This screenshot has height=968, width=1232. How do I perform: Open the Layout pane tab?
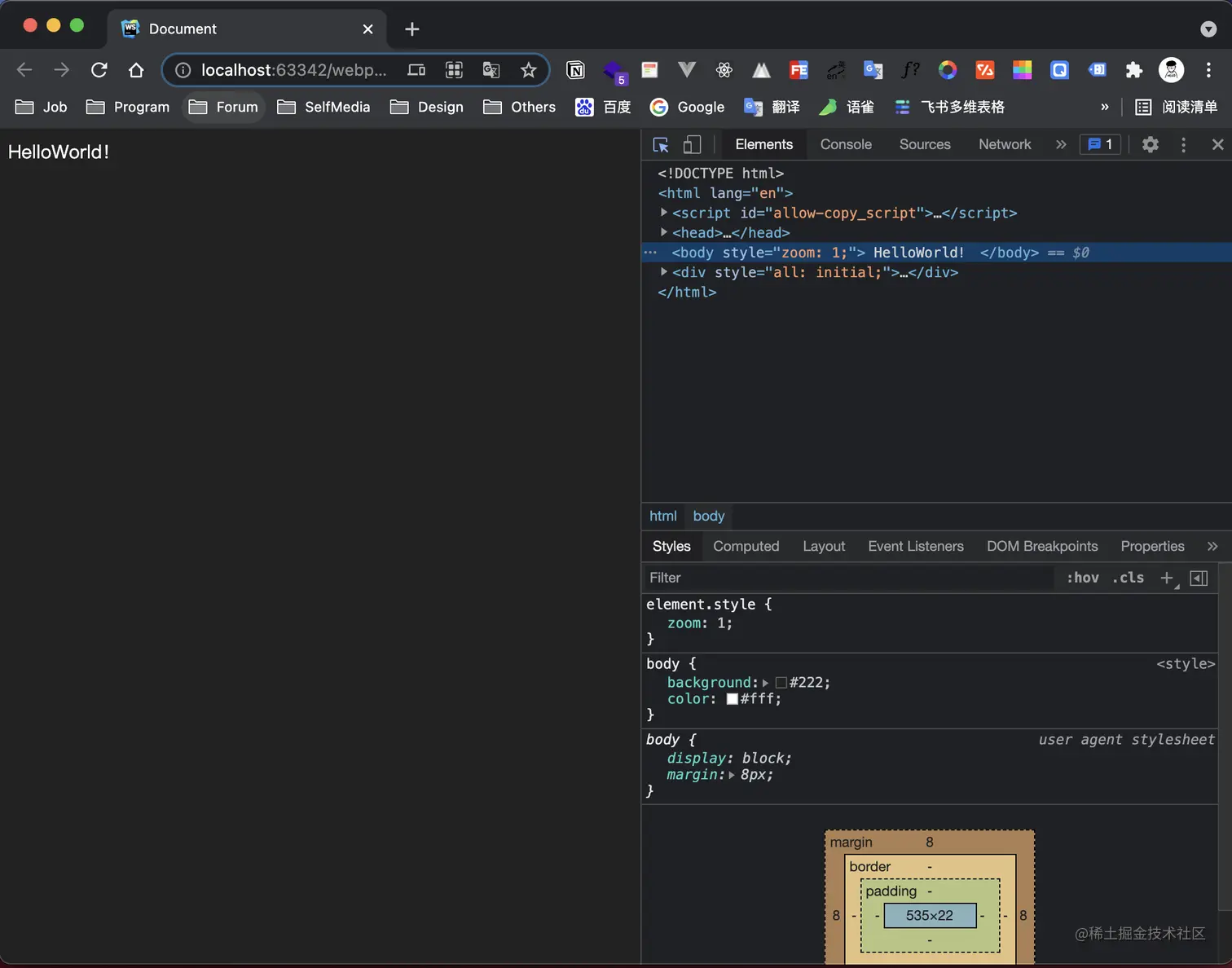(824, 546)
